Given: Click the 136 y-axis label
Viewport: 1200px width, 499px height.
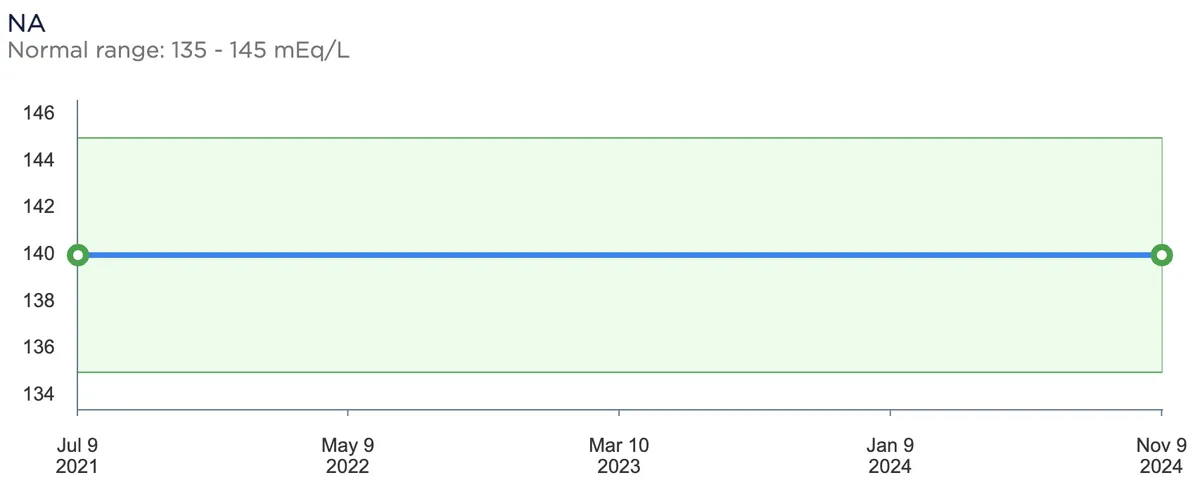Looking at the screenshot, I should 38,347.
